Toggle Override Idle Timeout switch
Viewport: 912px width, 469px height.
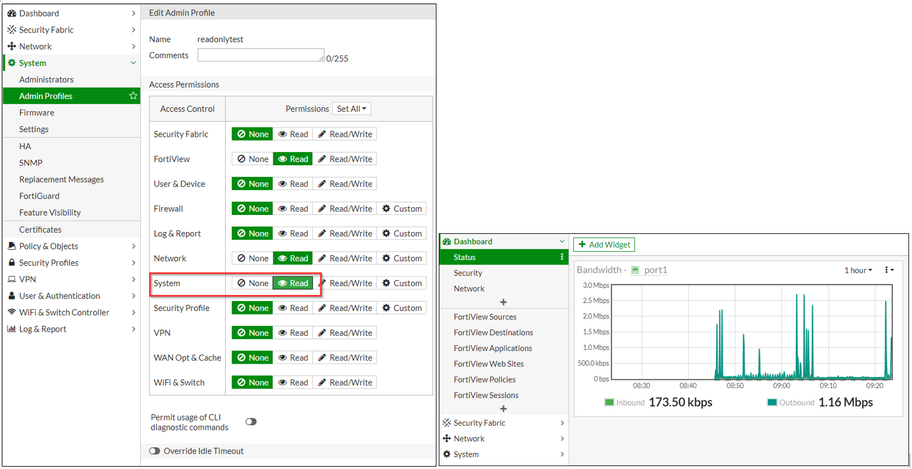pyautogui.click(x=155, y=451)
